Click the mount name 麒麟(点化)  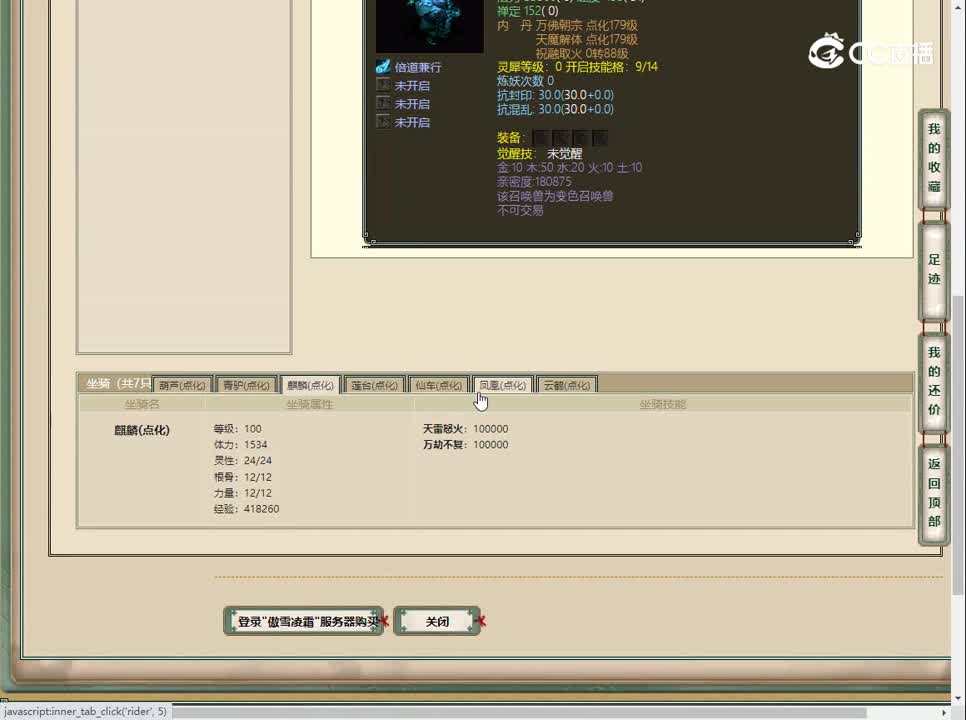pos(142,430)
